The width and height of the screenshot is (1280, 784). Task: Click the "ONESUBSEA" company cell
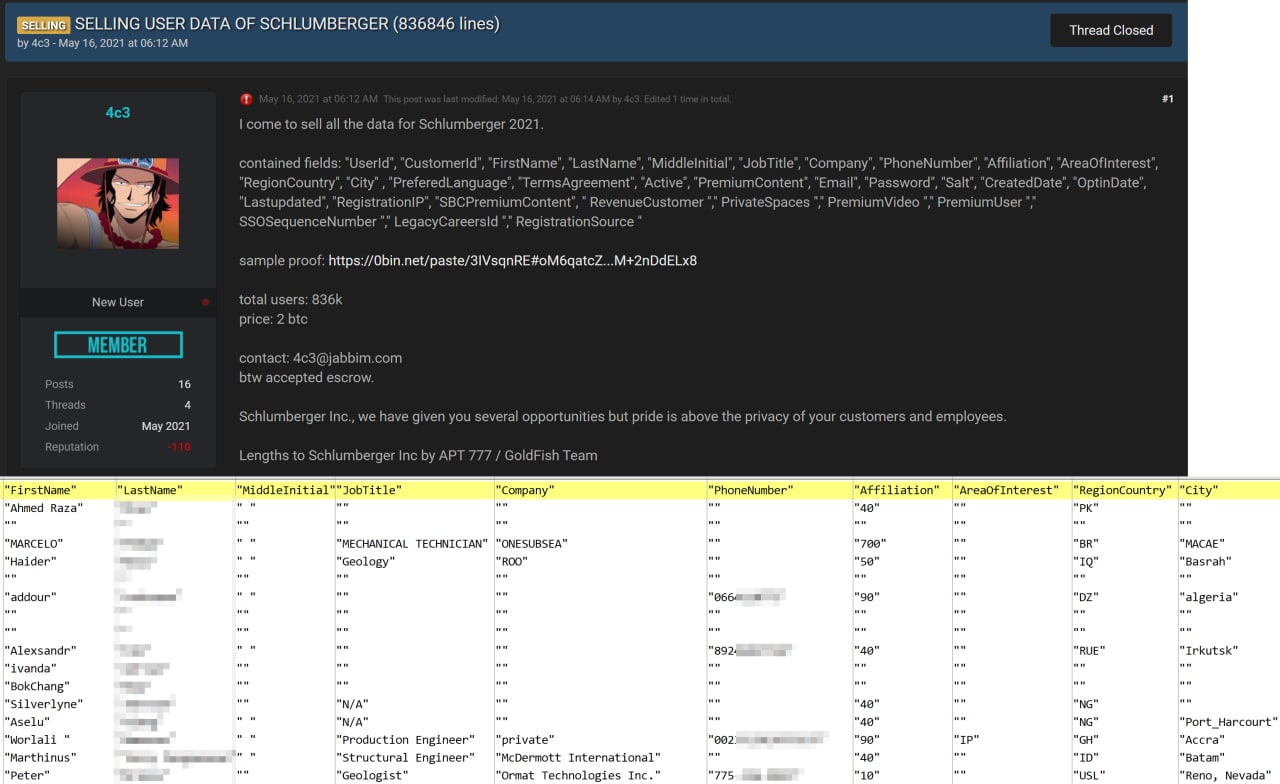coord(532,544)
